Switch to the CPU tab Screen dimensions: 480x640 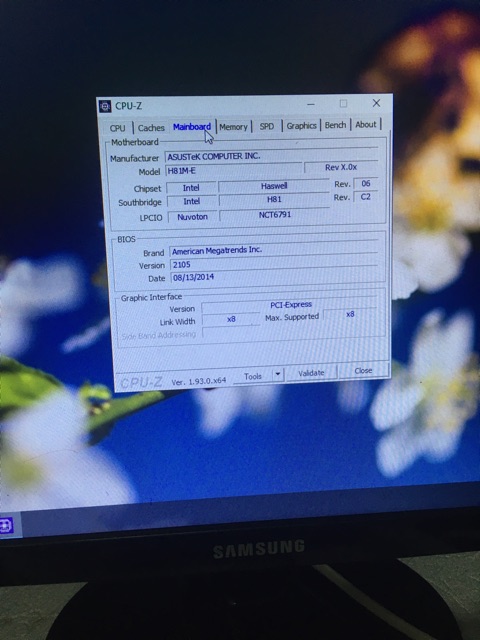(118, 128)
